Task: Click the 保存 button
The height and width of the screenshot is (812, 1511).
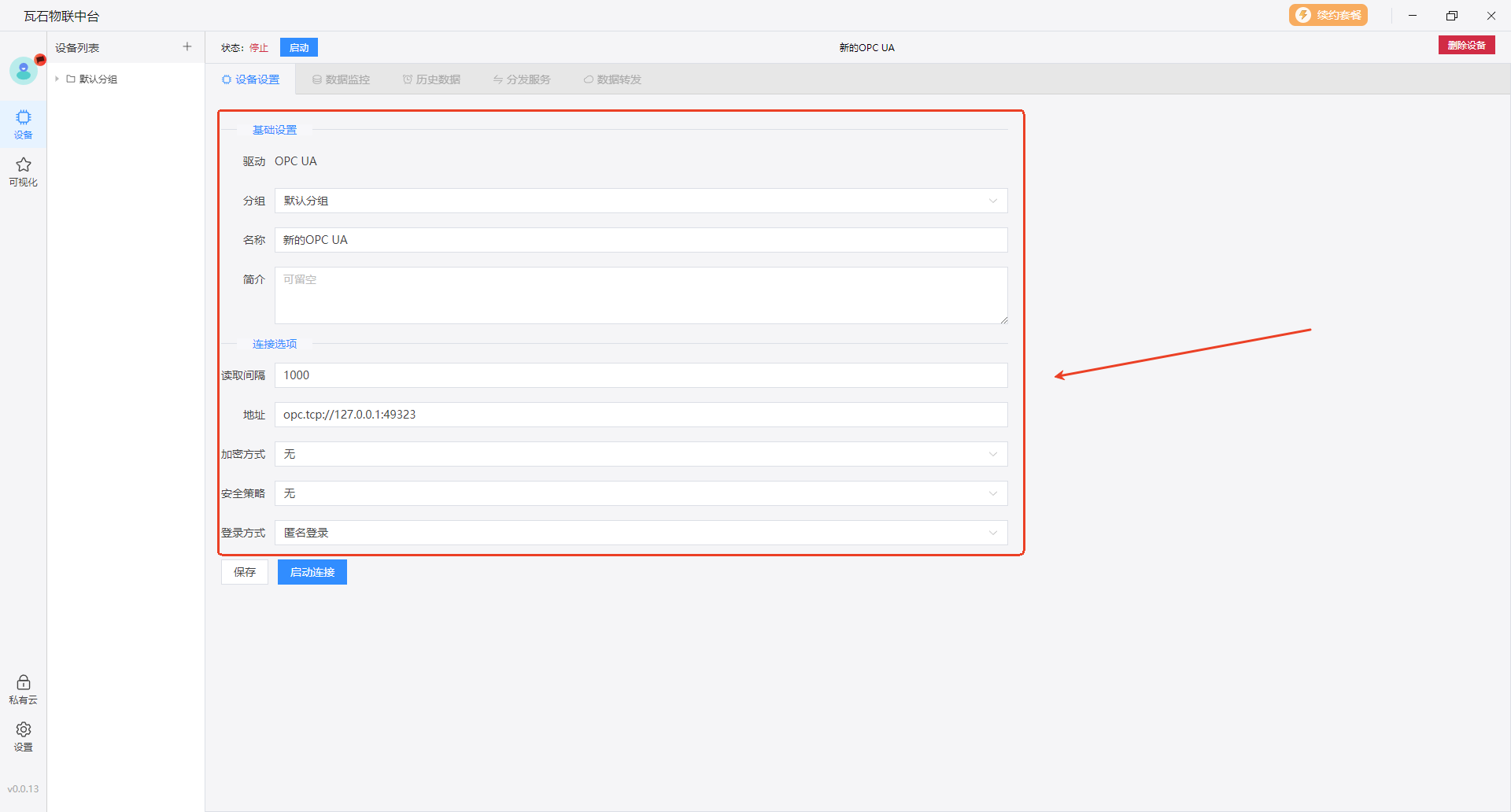Action: click(245, 572)
